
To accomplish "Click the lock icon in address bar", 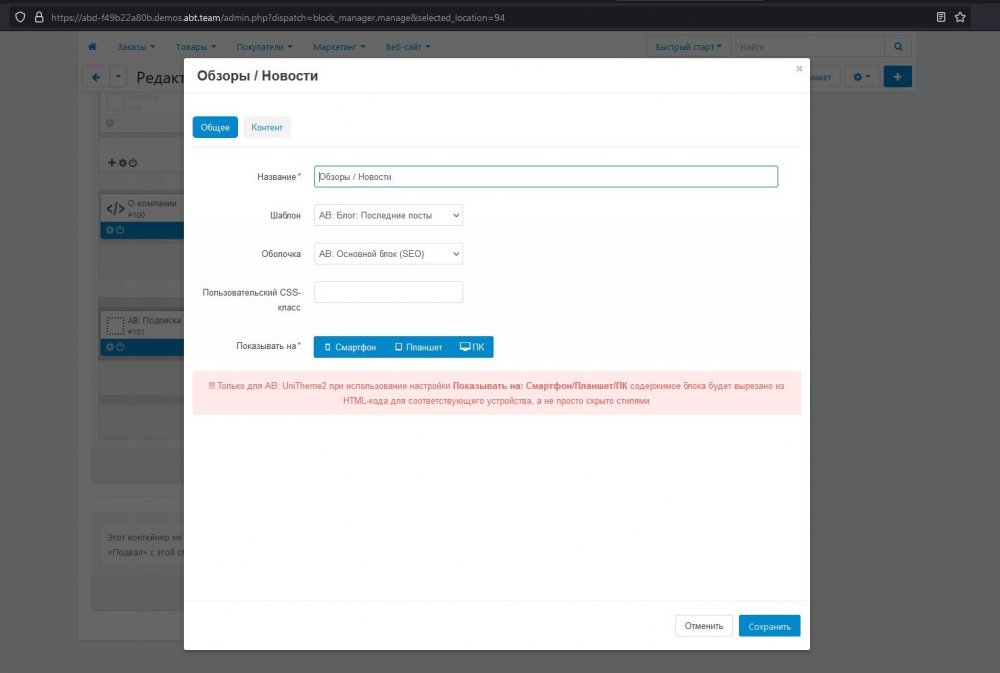I will [38, 17].
